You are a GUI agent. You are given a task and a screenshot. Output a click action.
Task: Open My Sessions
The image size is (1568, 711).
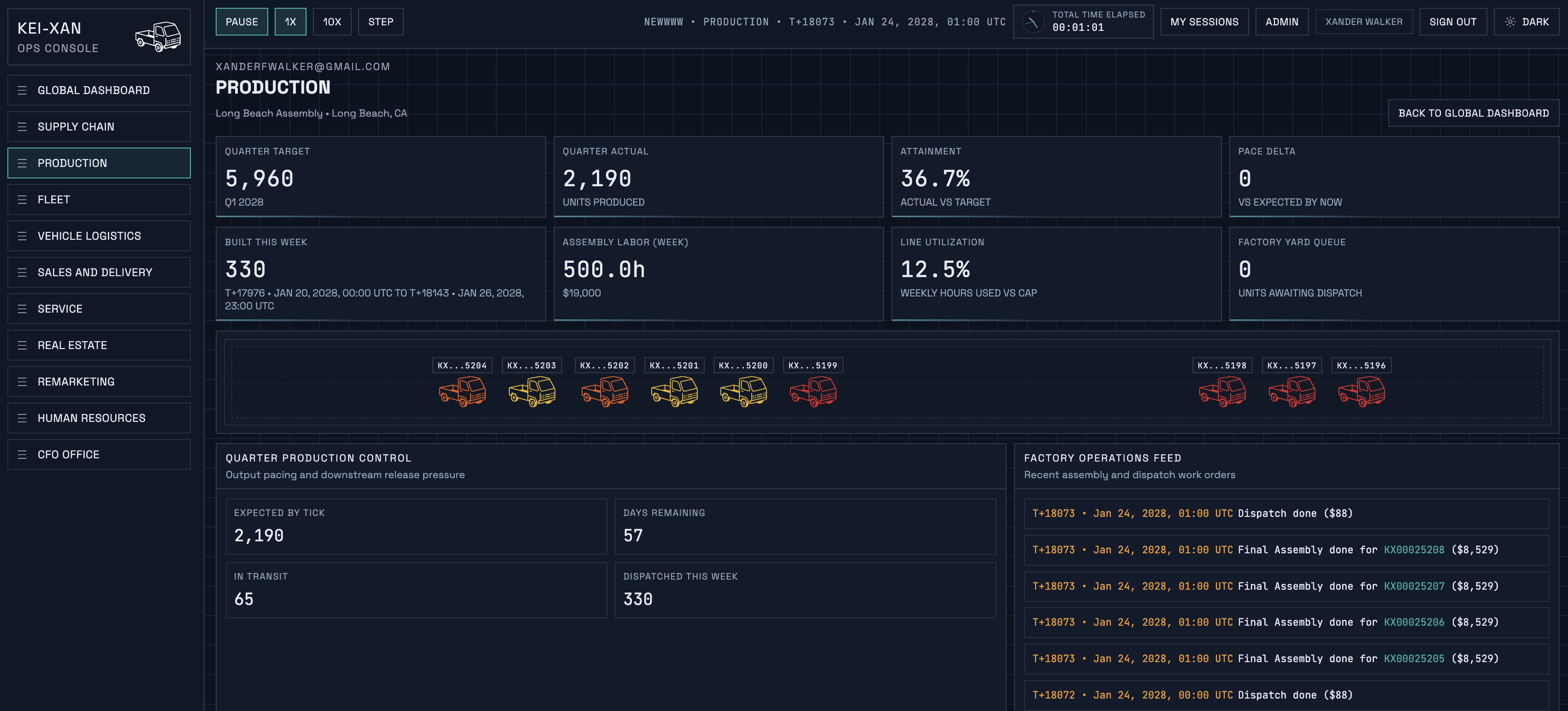click(x=1204, y=22)
